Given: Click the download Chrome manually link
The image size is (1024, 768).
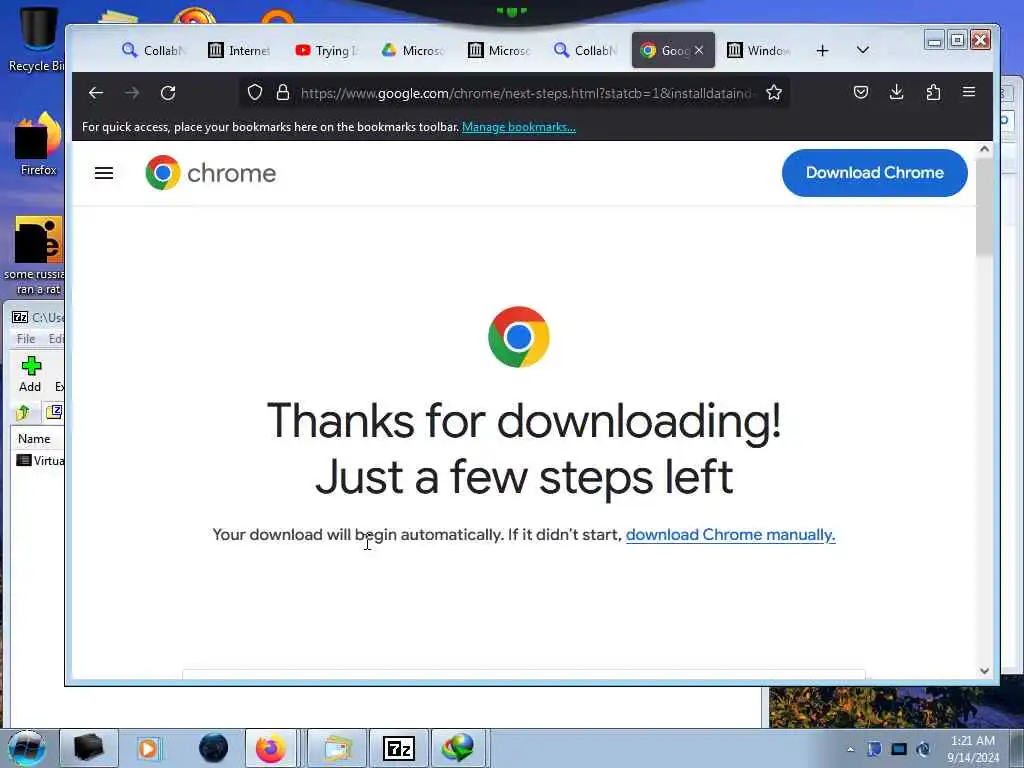Looking at the screenshot, I should pos(730,535).
